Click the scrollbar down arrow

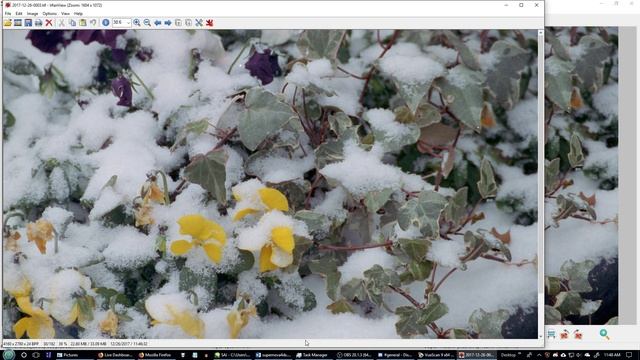[541, 336]
